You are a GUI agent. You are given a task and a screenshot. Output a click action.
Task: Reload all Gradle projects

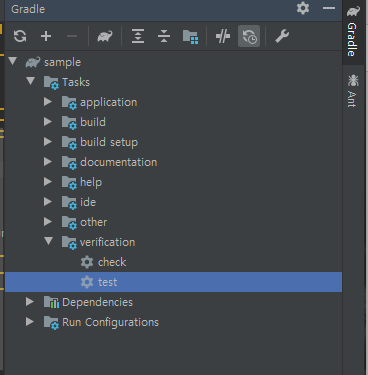coord(20,36)
